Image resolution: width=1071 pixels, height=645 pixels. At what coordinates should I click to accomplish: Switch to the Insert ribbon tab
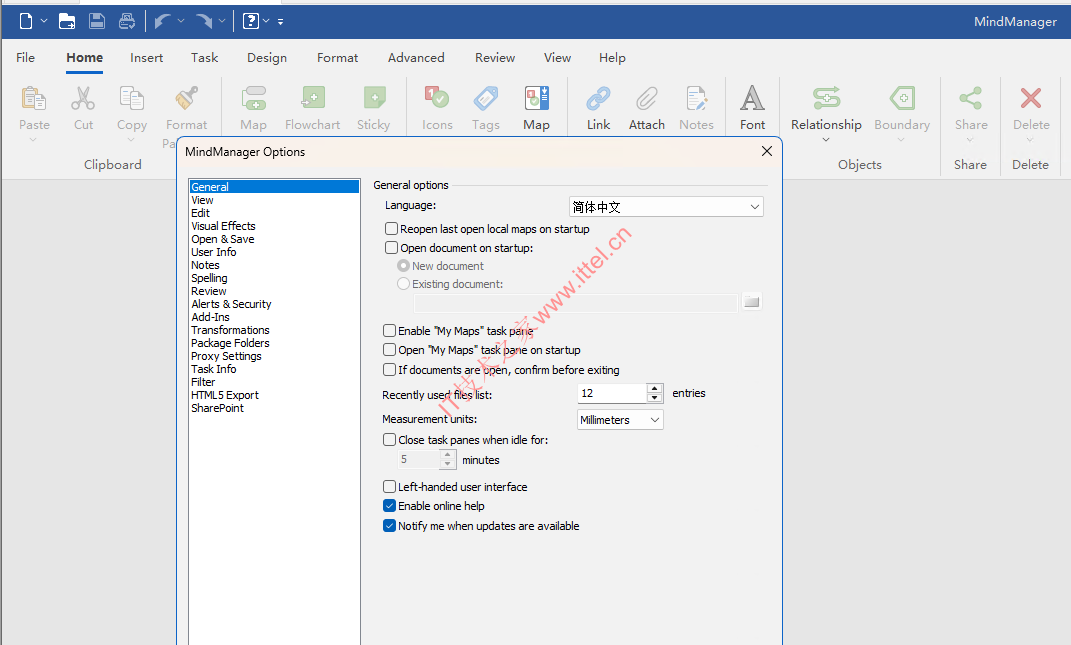coord(147,57)
